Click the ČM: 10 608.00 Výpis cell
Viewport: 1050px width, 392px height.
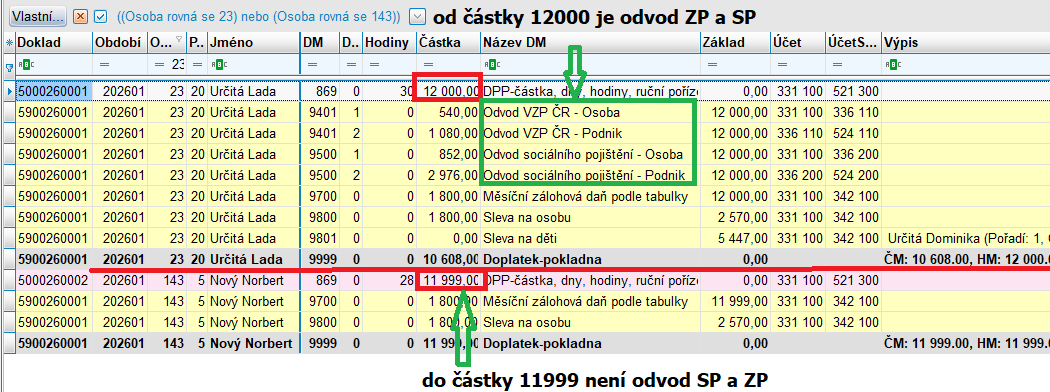pyautogui.click(x=965, y=259)
